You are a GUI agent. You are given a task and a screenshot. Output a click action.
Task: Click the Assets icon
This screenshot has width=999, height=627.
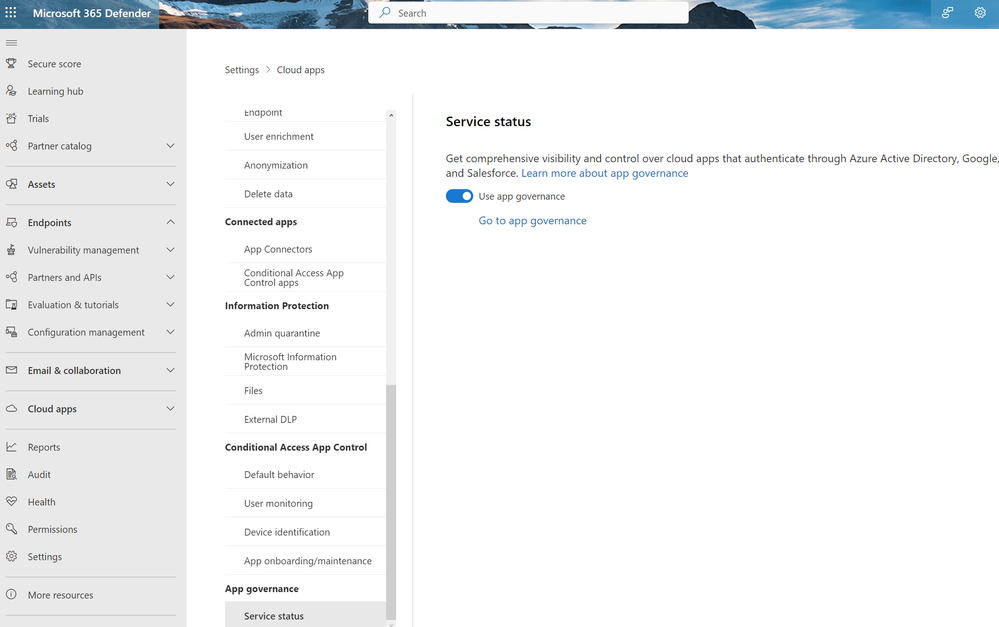[x=11, y=184]
